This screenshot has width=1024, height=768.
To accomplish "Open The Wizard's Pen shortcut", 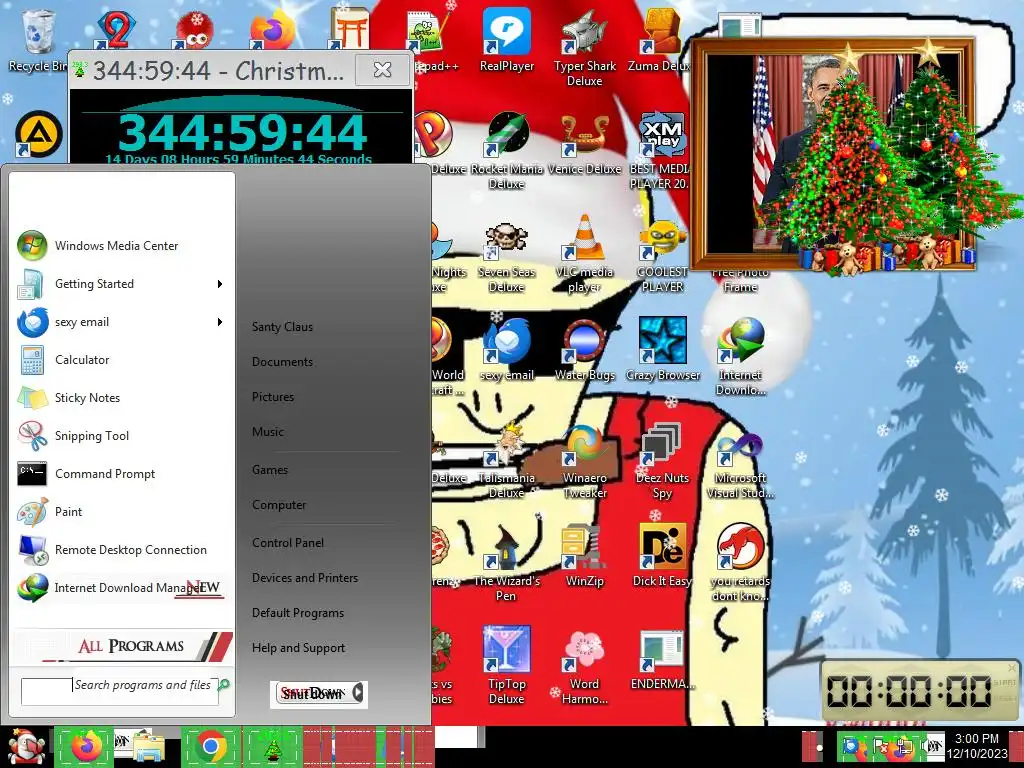I will [x=506, y=563].
